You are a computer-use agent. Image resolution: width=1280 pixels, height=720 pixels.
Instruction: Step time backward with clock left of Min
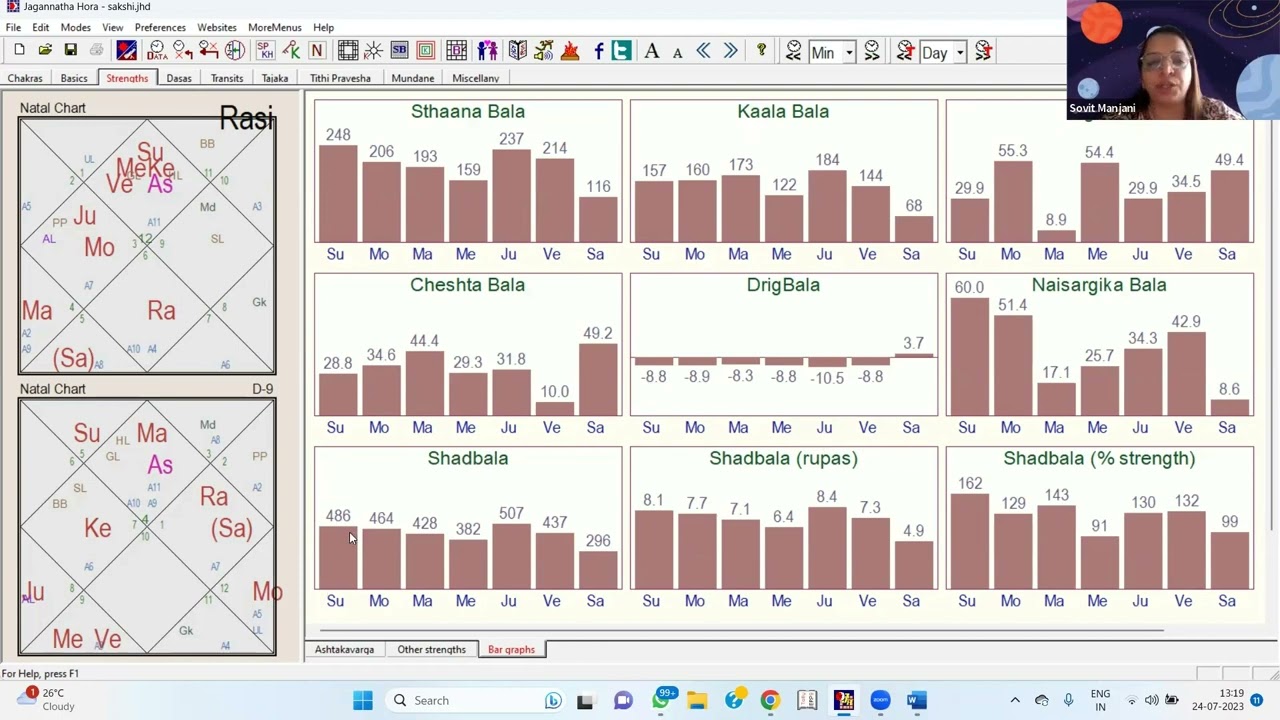click(x=794, y=51)
